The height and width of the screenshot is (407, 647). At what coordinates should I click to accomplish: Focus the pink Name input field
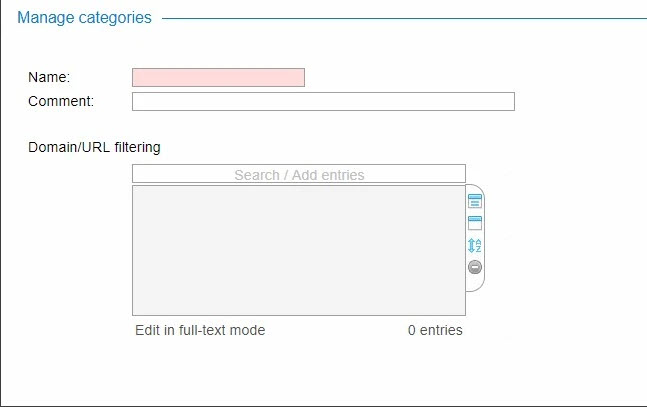tap(218, 78)
